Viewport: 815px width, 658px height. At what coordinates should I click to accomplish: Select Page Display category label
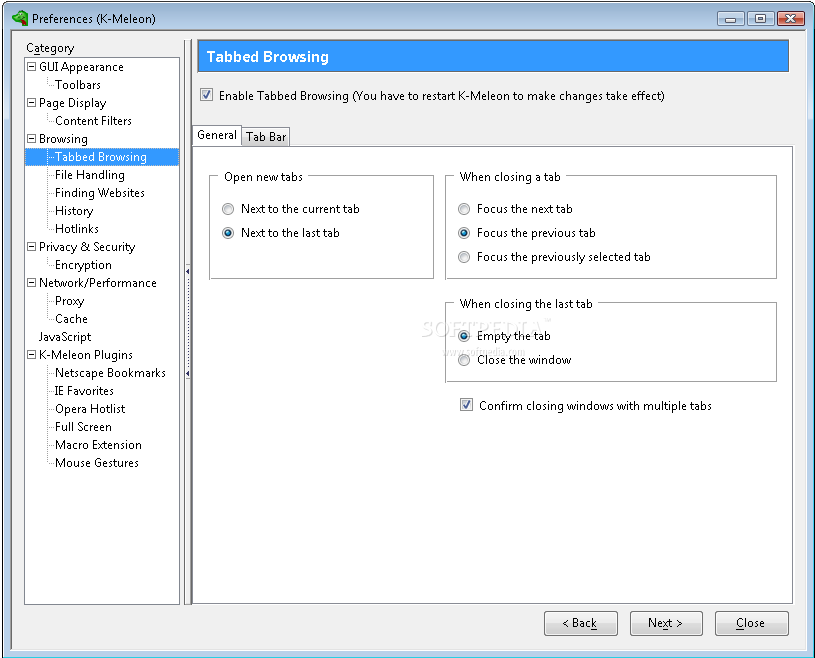click(72, 103)
